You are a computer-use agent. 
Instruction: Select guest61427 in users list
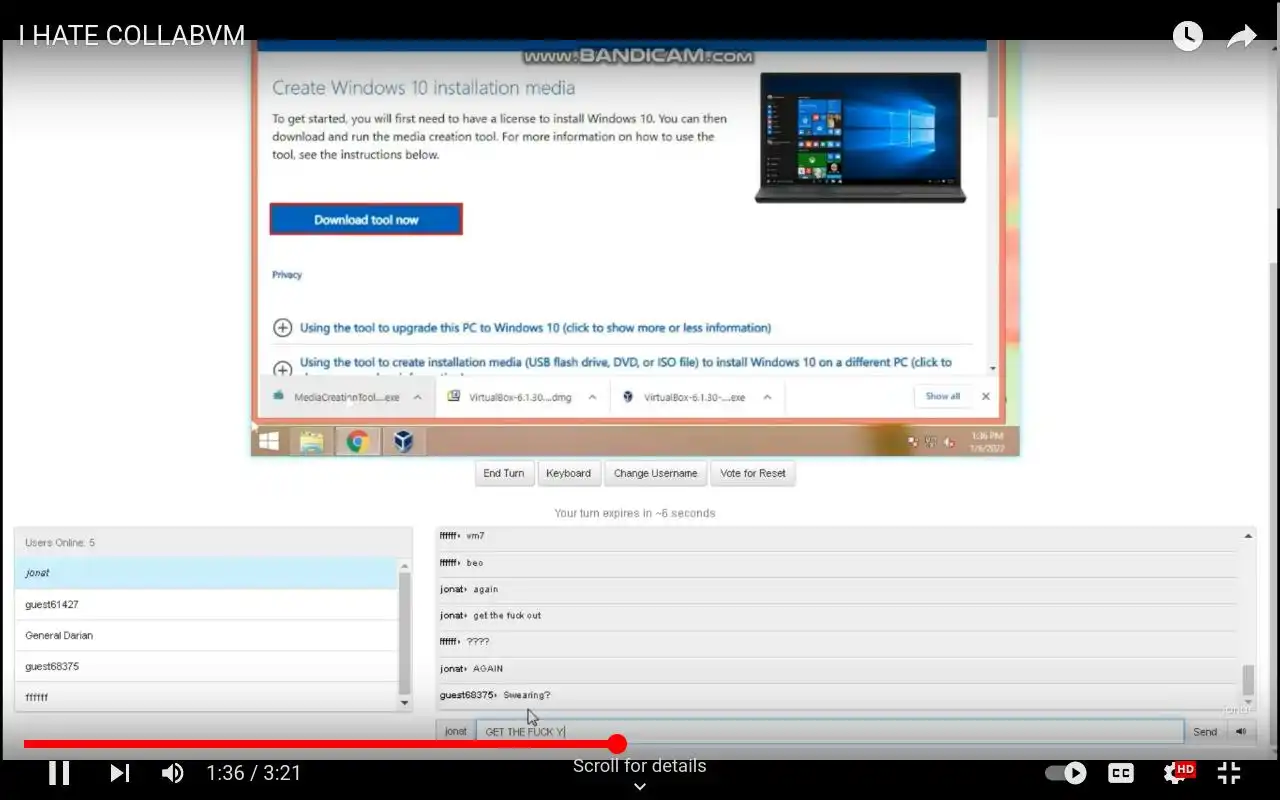pos(206,604)
